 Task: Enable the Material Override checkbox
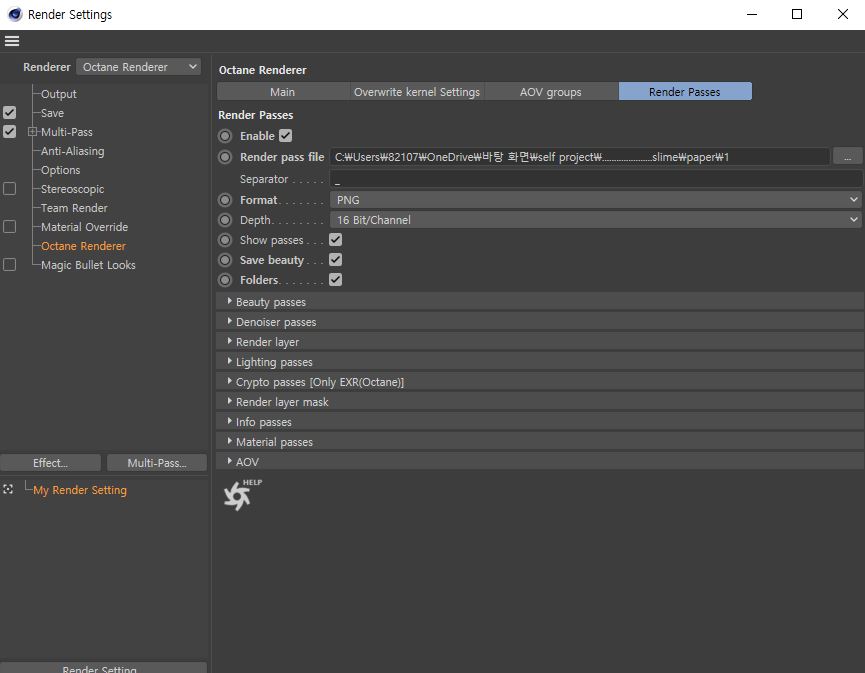(9, 227)
